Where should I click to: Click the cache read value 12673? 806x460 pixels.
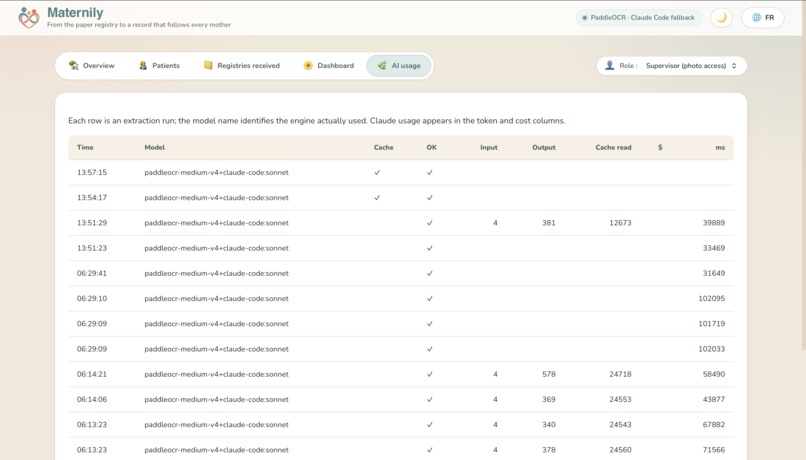click(620, 223)
